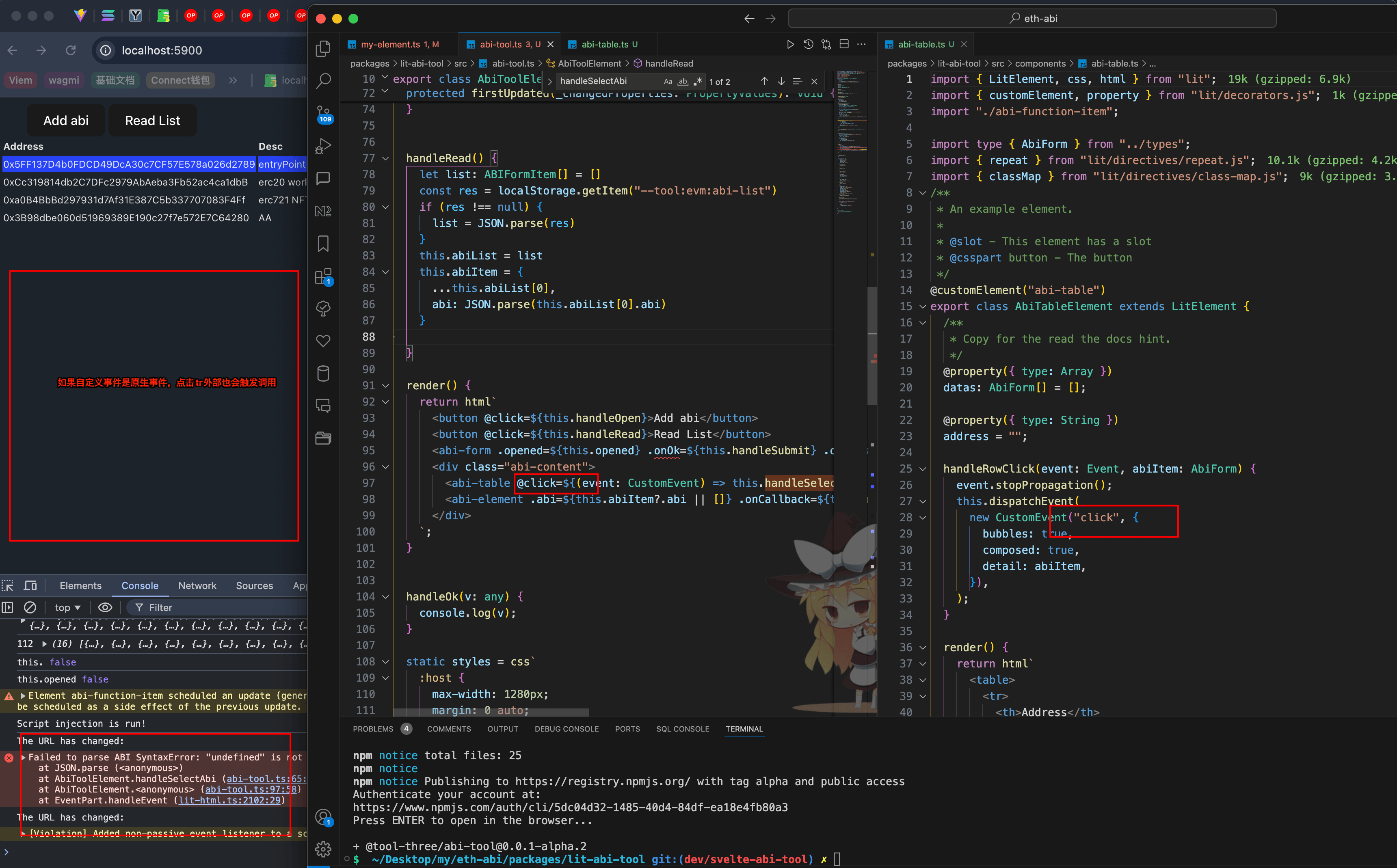The width and height of the screenshot is (1397, 868).
Task: Open the heart icon view in activity bar
Action: (x=323, y=341)
